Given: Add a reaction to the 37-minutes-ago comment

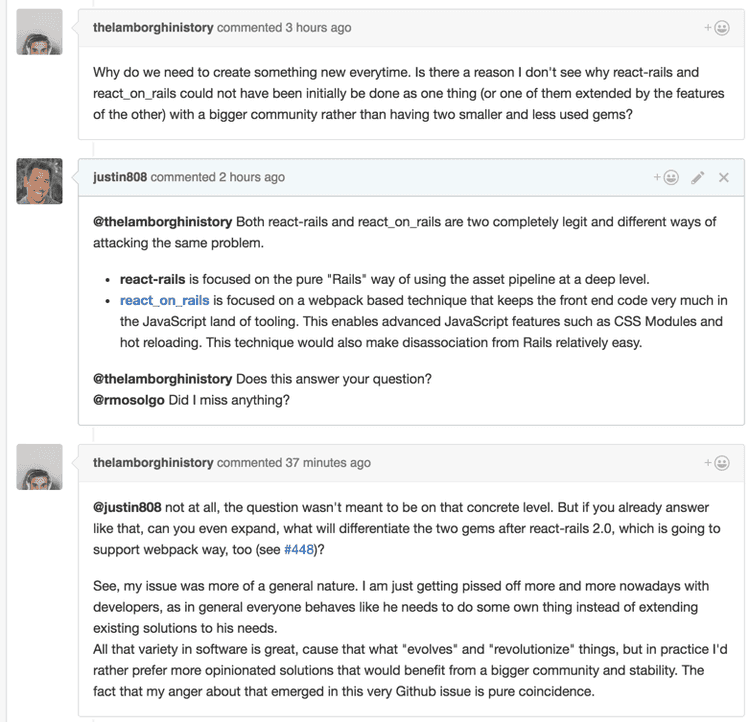Looking at the screenshot, I should coord(716,463).
